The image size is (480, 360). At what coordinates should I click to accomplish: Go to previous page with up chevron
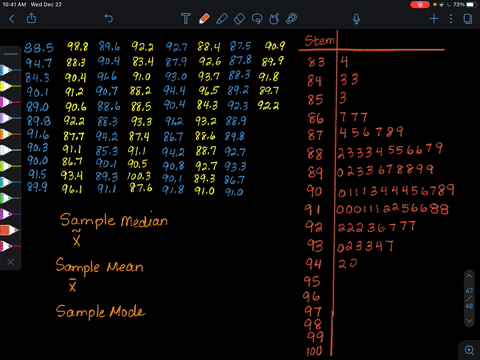(469, 276)
